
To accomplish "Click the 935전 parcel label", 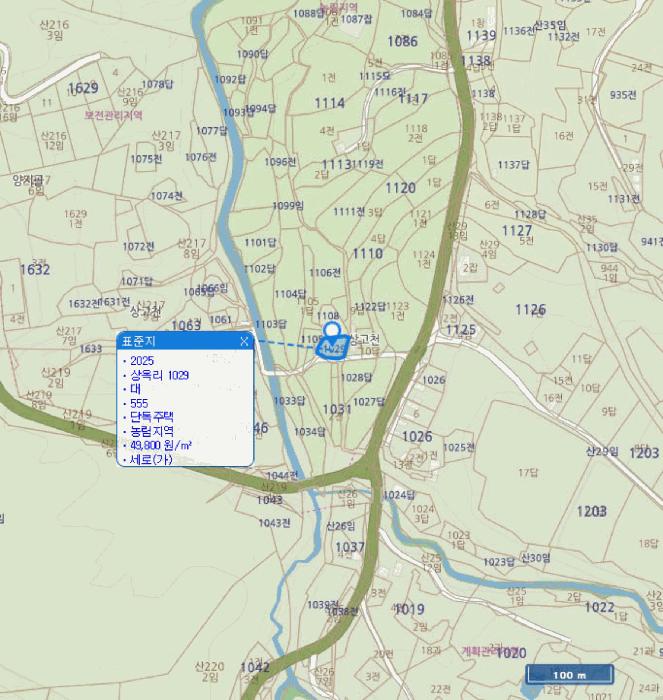I will click(x=623, y=95).
